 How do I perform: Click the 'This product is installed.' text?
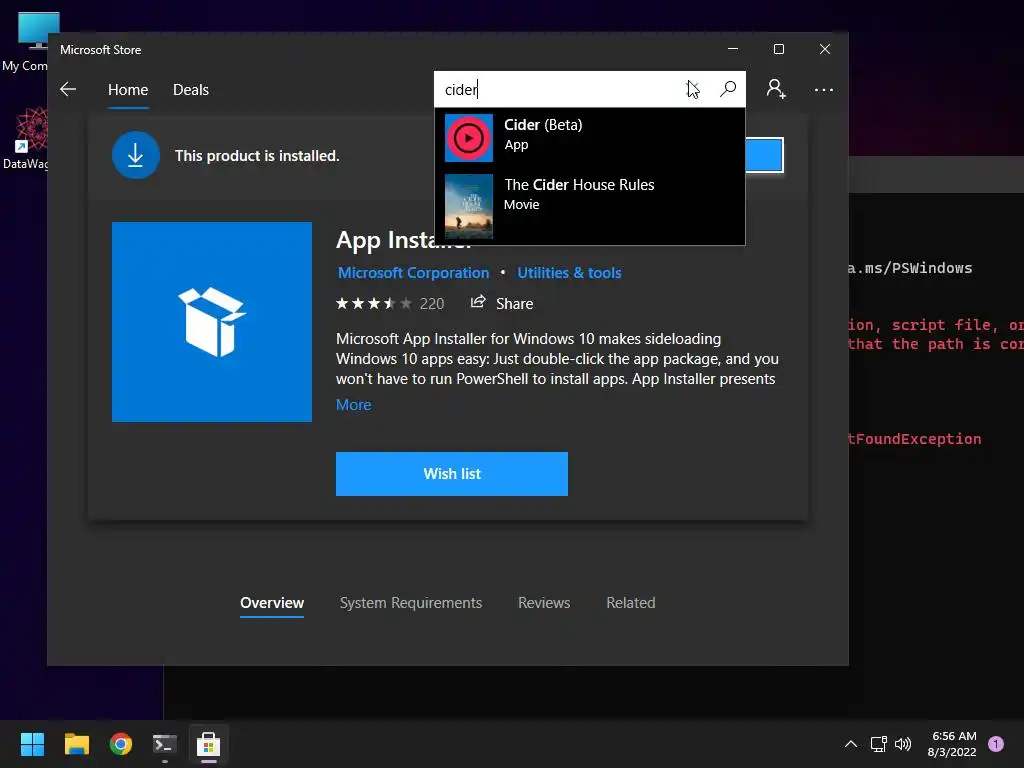[x=257, y=156]
